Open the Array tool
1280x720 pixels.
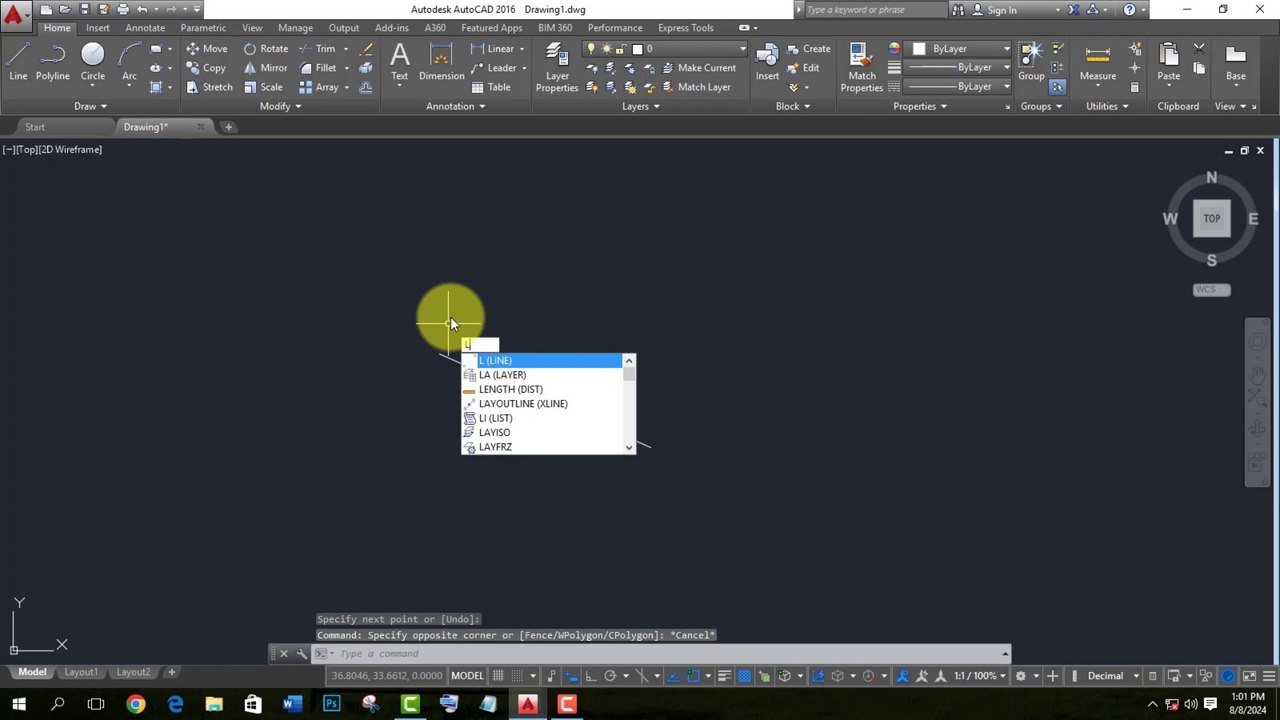coord(318,87)
